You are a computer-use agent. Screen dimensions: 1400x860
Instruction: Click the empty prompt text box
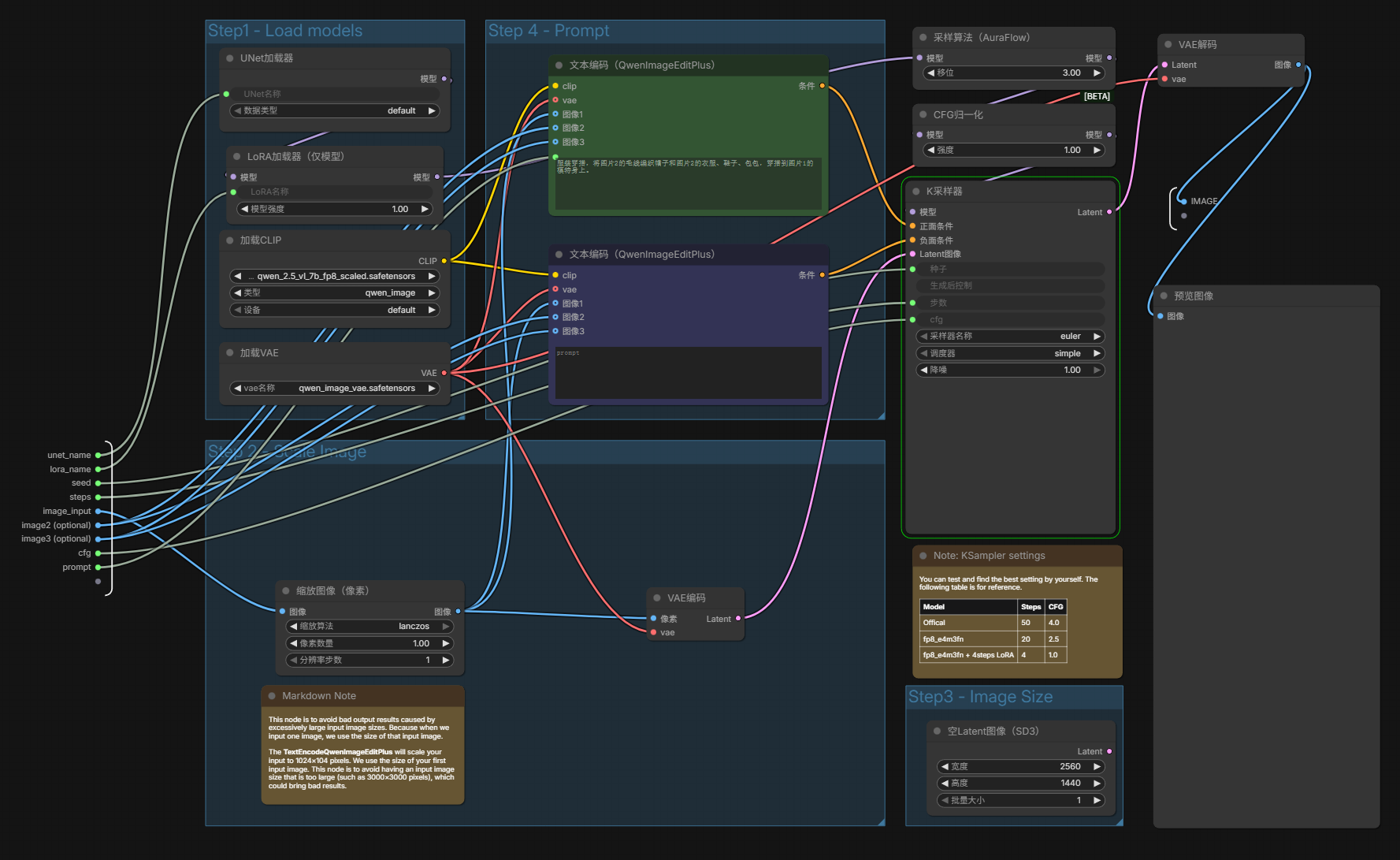click(688, 373)
